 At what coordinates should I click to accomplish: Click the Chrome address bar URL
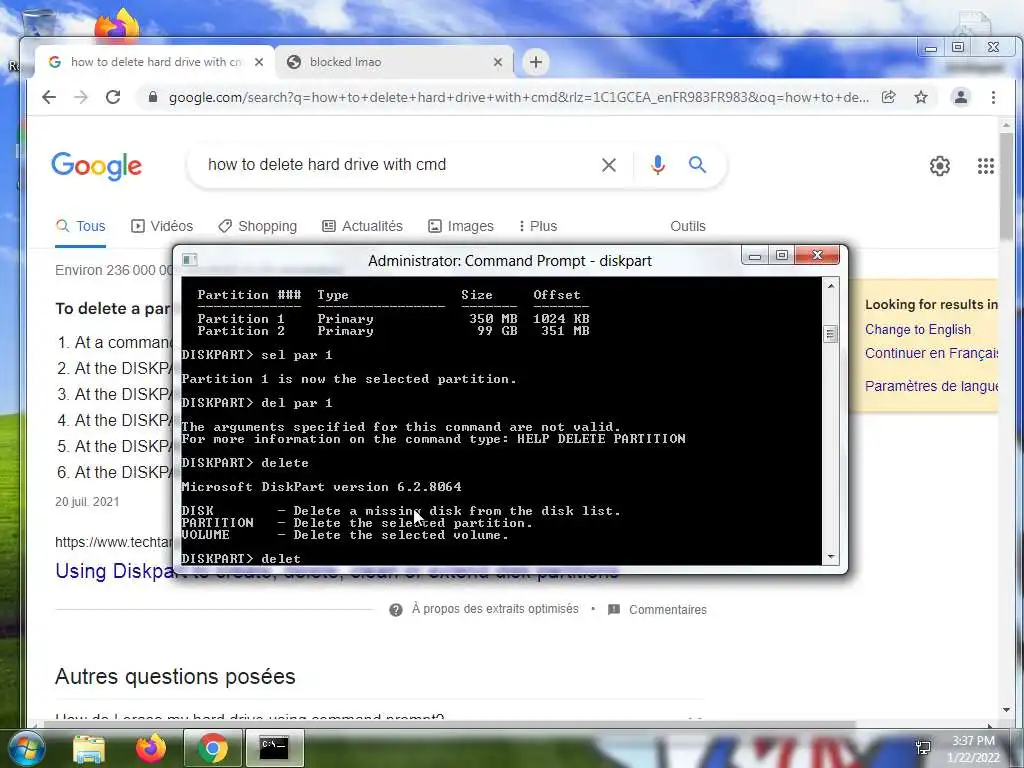point(519,97)
